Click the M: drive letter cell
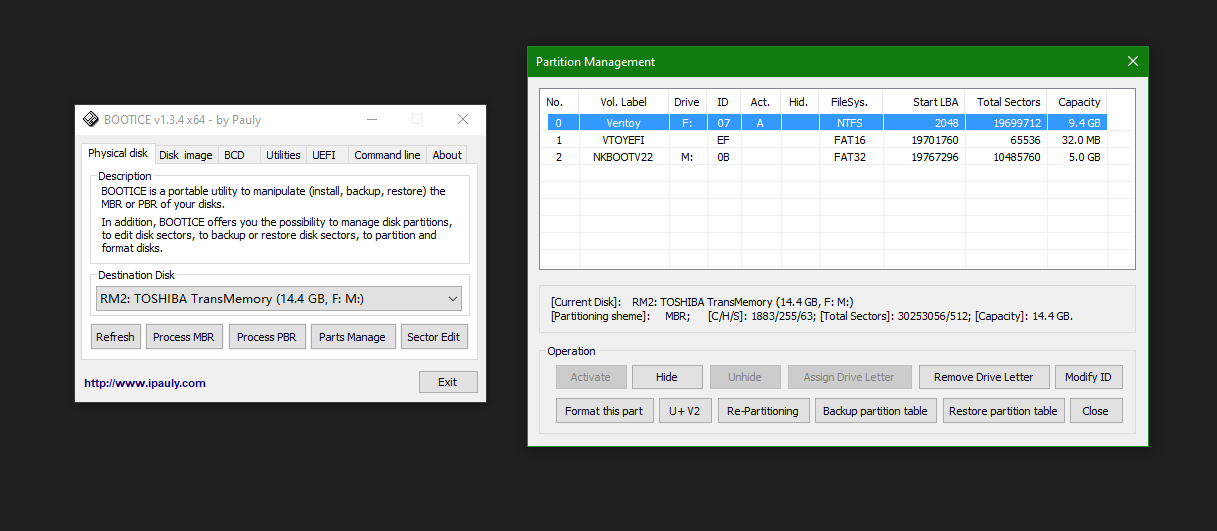This screenshot has height=531, width=1217. [687, 157]
